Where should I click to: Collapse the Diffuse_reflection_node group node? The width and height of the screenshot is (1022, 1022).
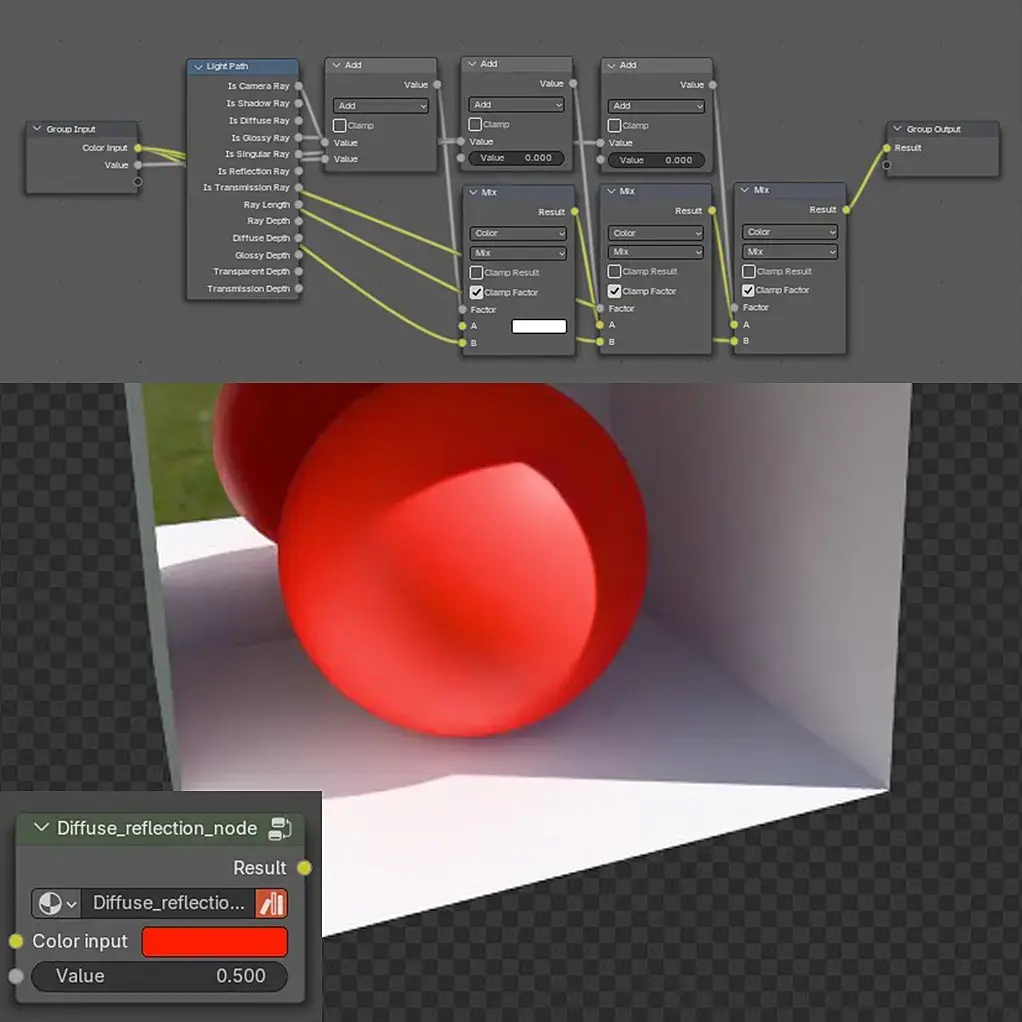coord(41,827)
